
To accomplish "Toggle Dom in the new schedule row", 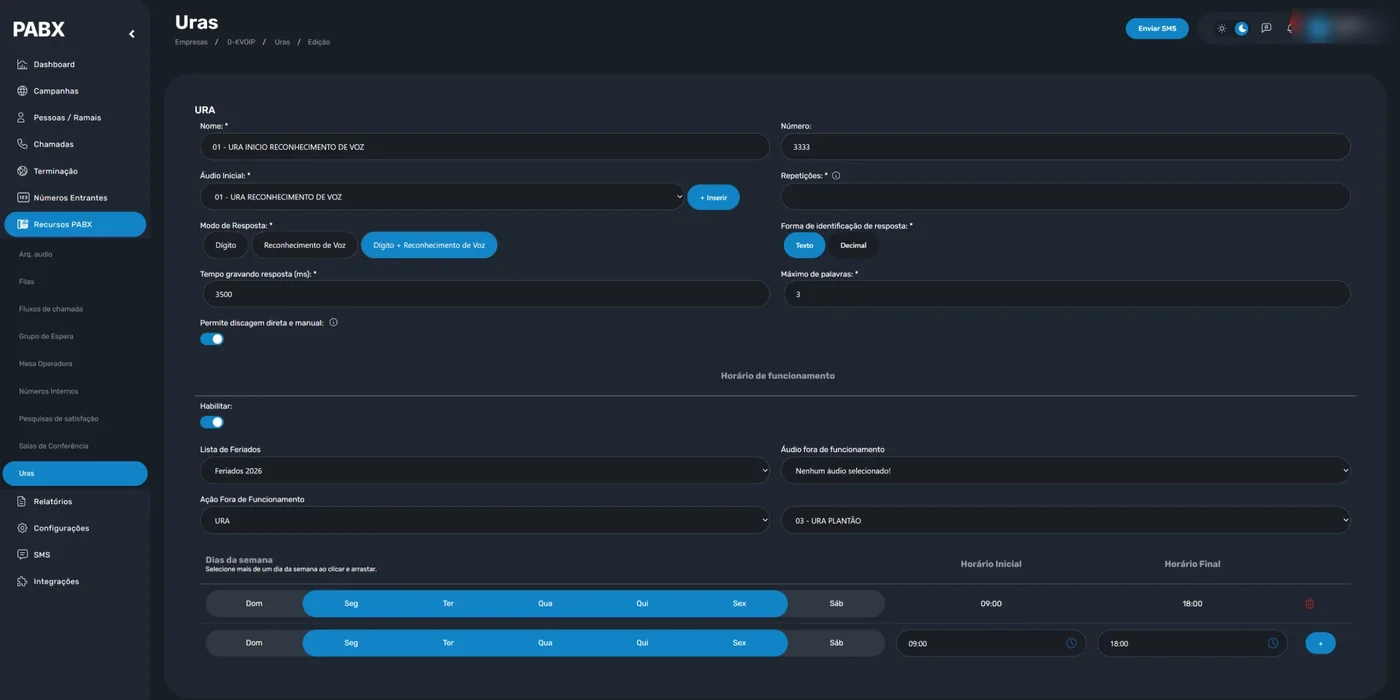I will (254, 643).
